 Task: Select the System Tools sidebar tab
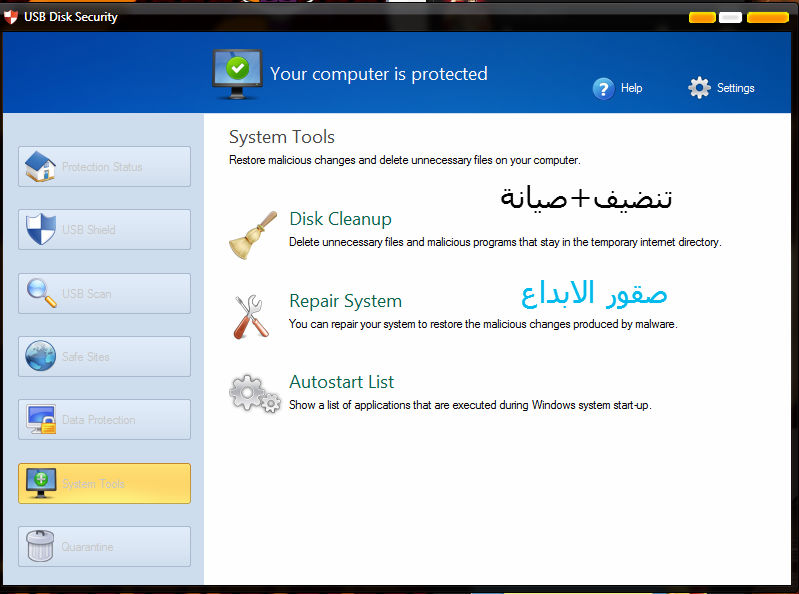coord(104,484)
